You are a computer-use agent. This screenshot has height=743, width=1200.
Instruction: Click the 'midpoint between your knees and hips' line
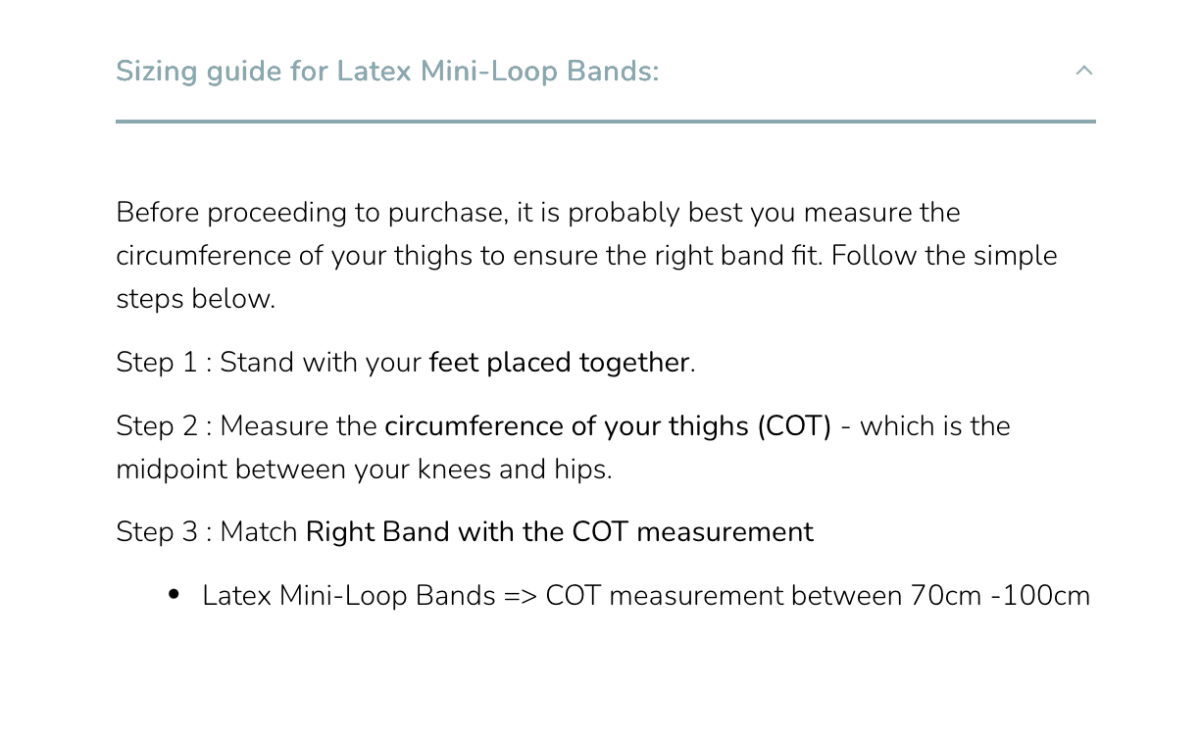(x=364, y=470)
